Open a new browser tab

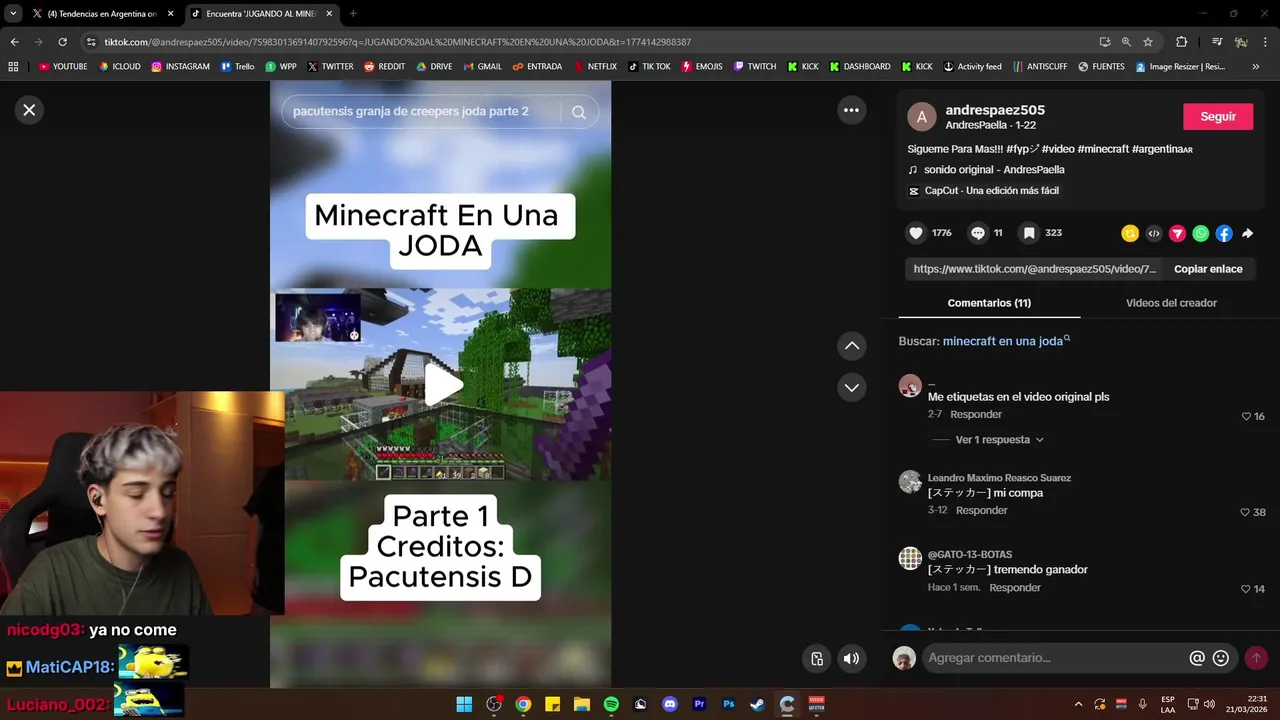(x=353, y=14)
